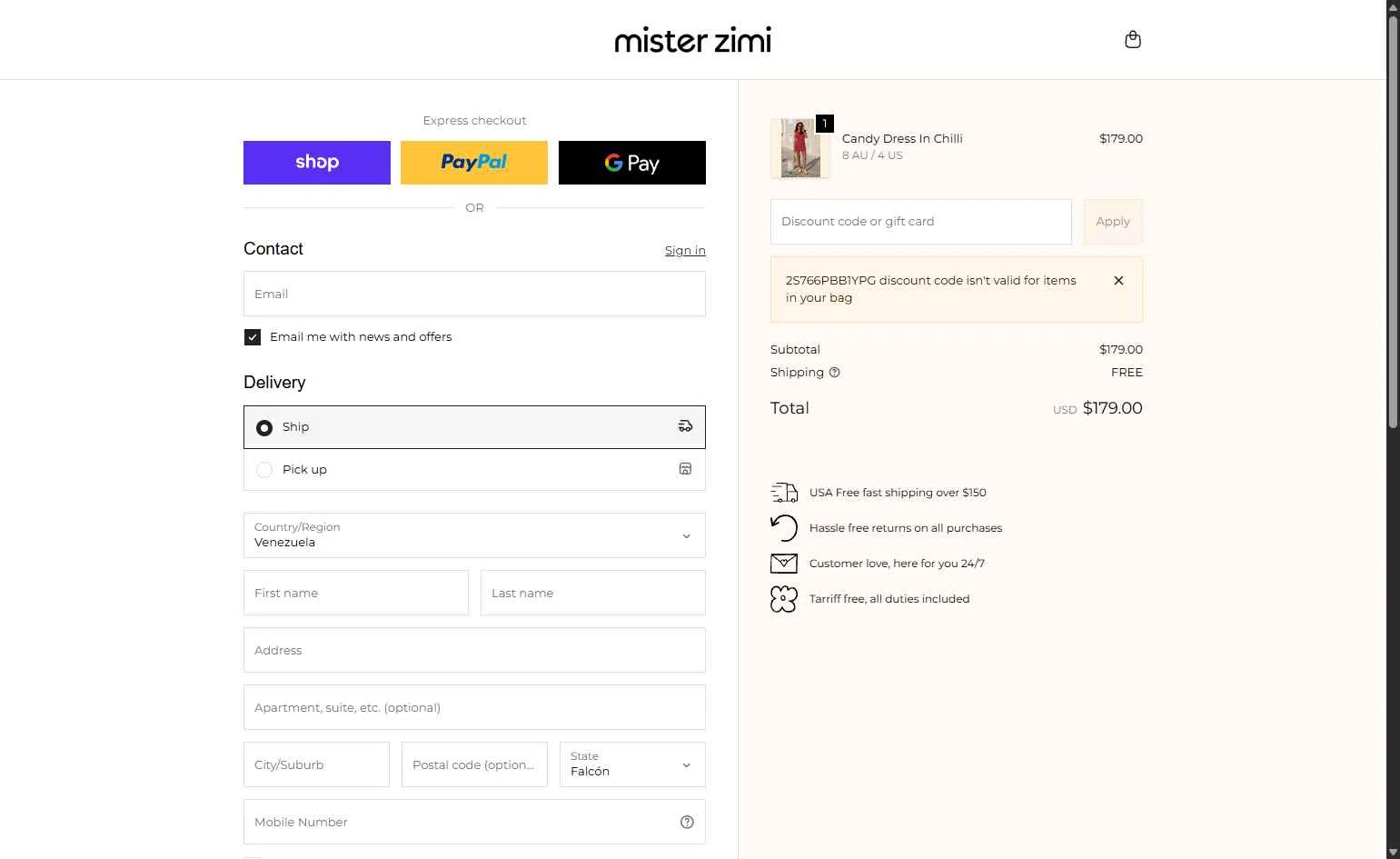Click the 'Tarriff free, all duties included' text
The height and width of the screenshot is (859, 1400).
point(889,599)
